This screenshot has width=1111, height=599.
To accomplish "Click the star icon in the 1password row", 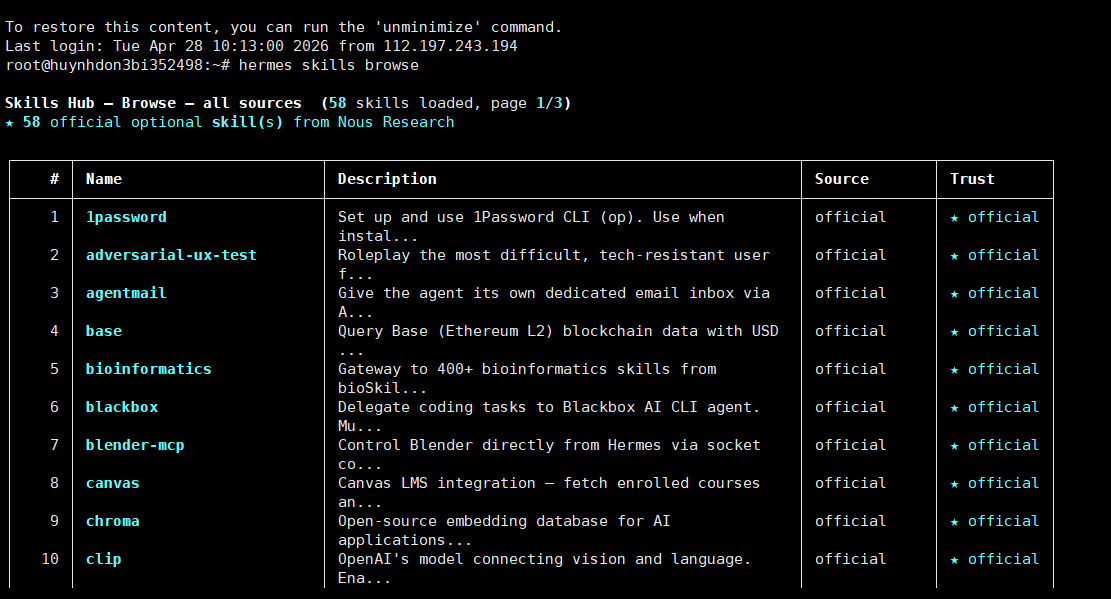I will (955, 217).
